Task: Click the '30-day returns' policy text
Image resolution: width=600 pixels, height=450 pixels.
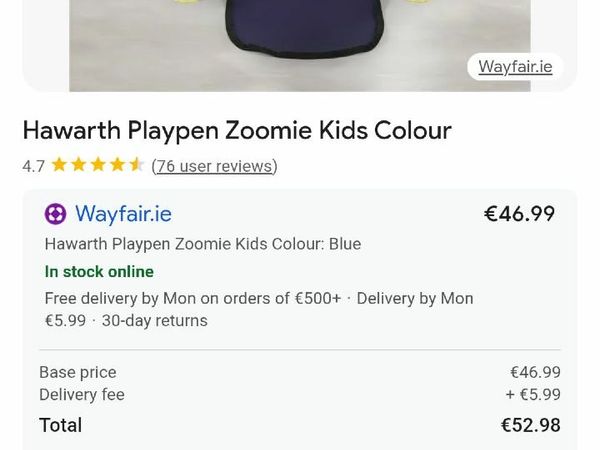Action: (x=155, y=321)
